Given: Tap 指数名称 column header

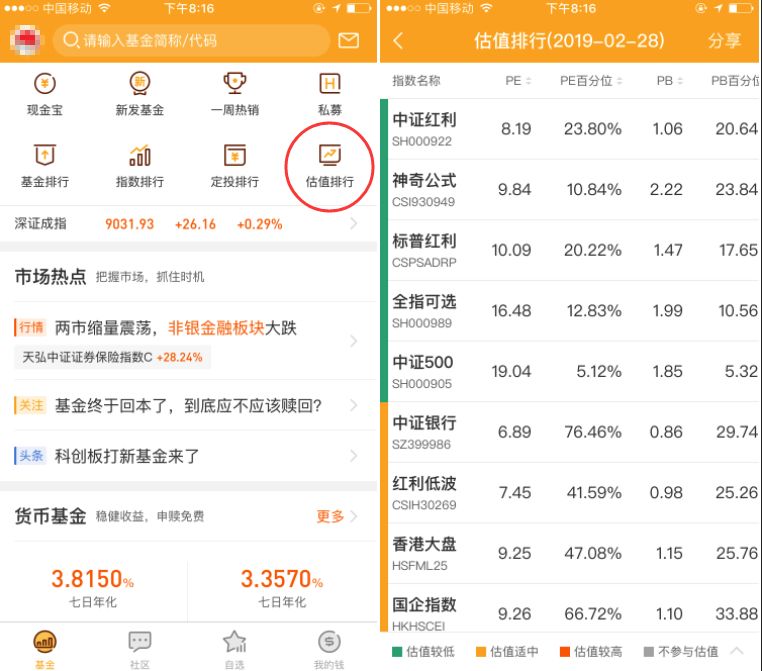Looking at the screenshot, I should [x=416, y=81].
